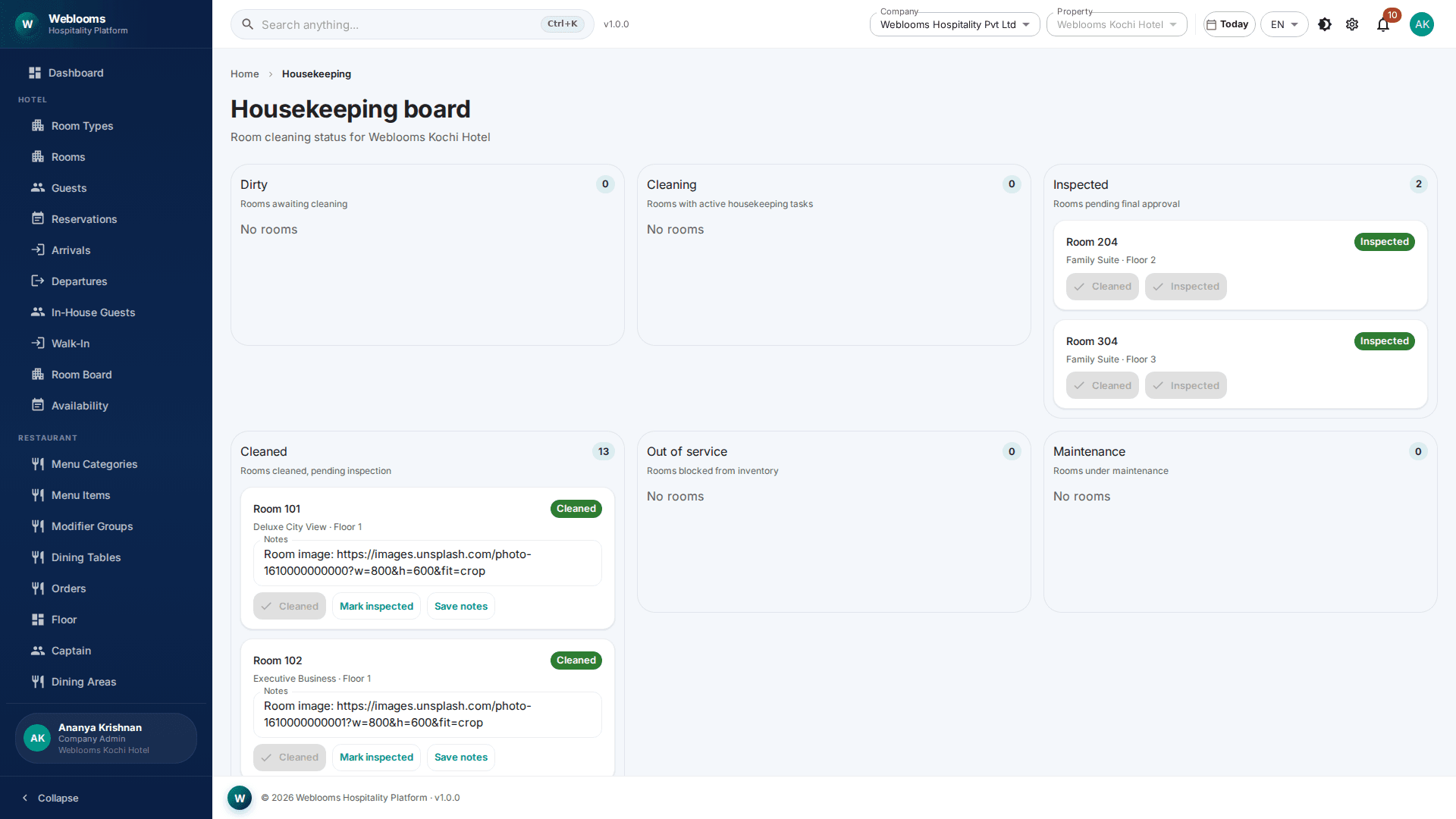The width and height of the screenshot is (1456, 819).
Task: Toggle the Cleaned chip on Room 204
Action: point(1102,287)
